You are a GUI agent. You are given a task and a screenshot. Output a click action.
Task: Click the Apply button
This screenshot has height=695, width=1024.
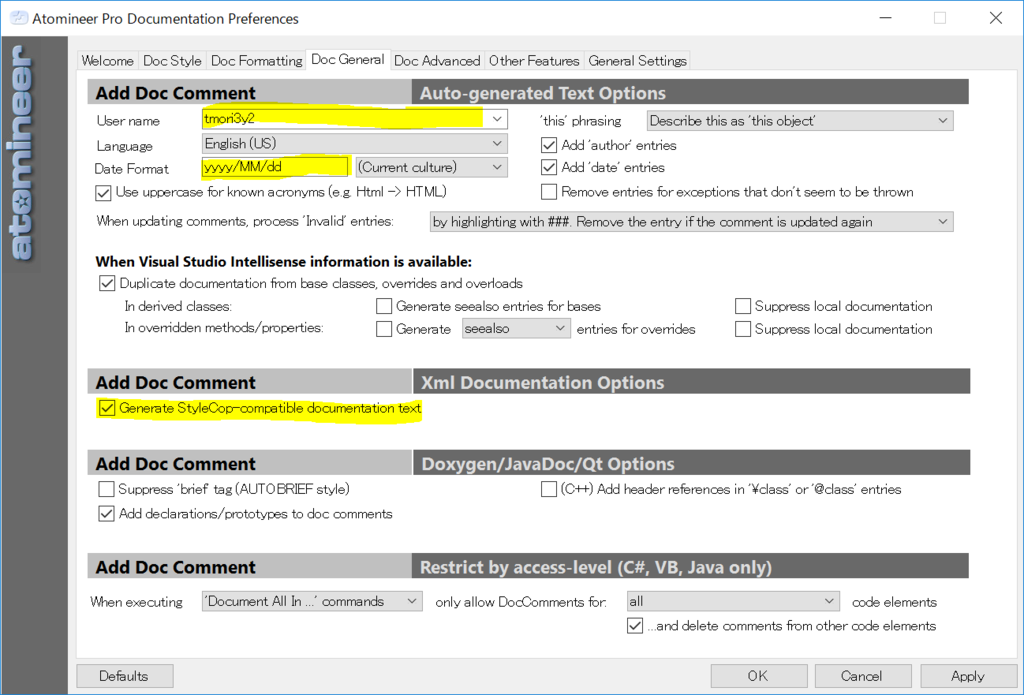coord(967,676)
